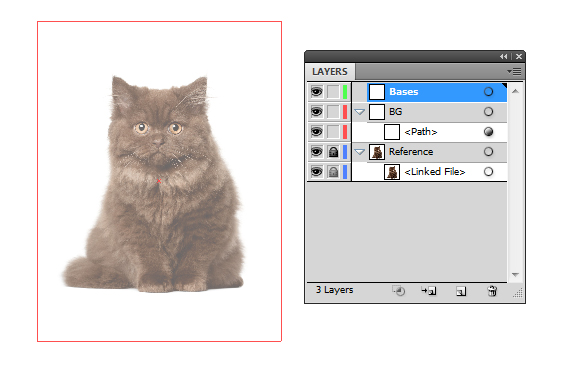Click the <Linked File> target circle
564x366 pixels.
488,172
